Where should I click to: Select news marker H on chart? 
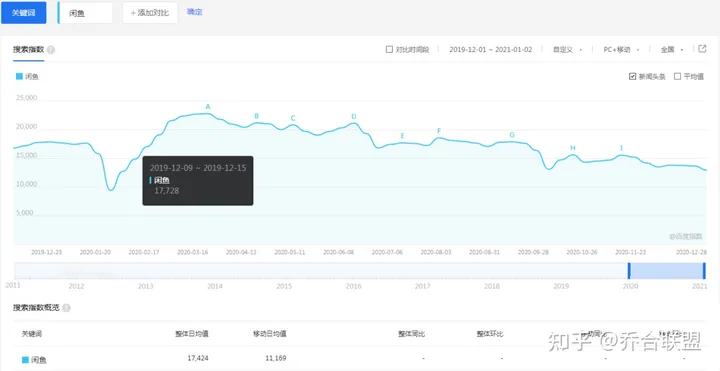(x=573, y=148)
